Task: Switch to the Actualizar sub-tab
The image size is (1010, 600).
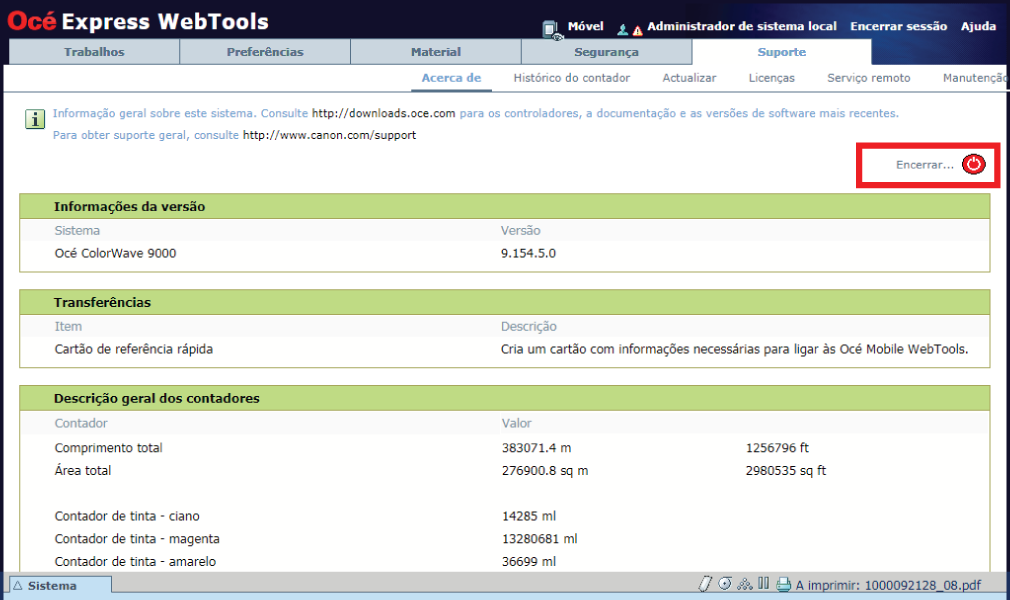Action: 689,78
